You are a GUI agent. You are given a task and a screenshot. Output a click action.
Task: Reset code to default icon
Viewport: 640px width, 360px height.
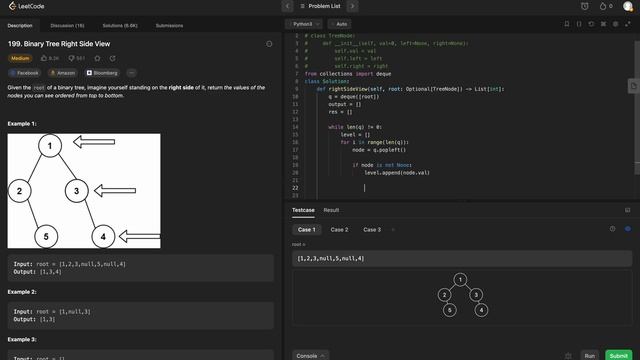pos(591,24)
